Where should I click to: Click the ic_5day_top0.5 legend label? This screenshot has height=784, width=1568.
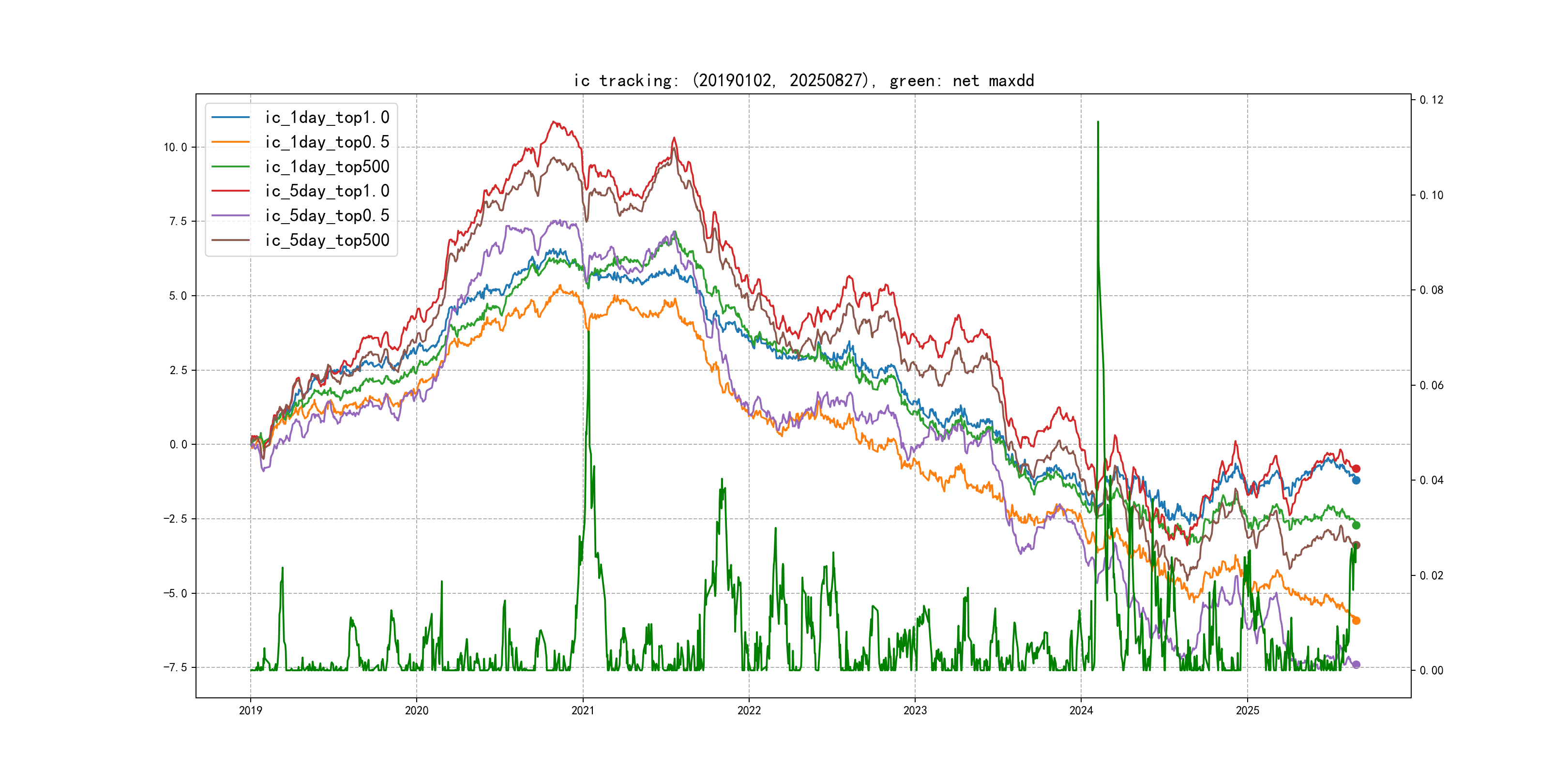tap(327, 215)
